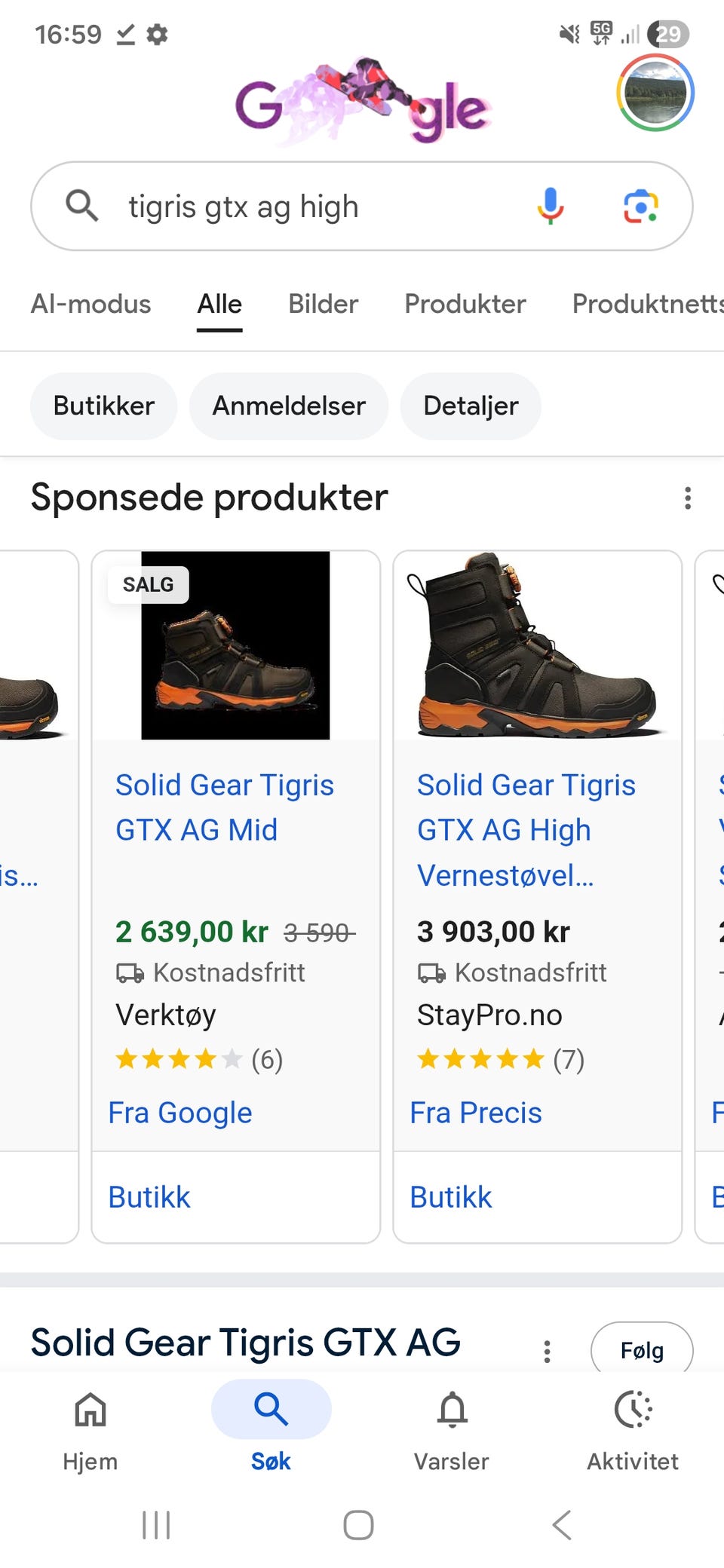
Task: Select the Anmeldelser filter chip
Action: [x=289, y=406]
